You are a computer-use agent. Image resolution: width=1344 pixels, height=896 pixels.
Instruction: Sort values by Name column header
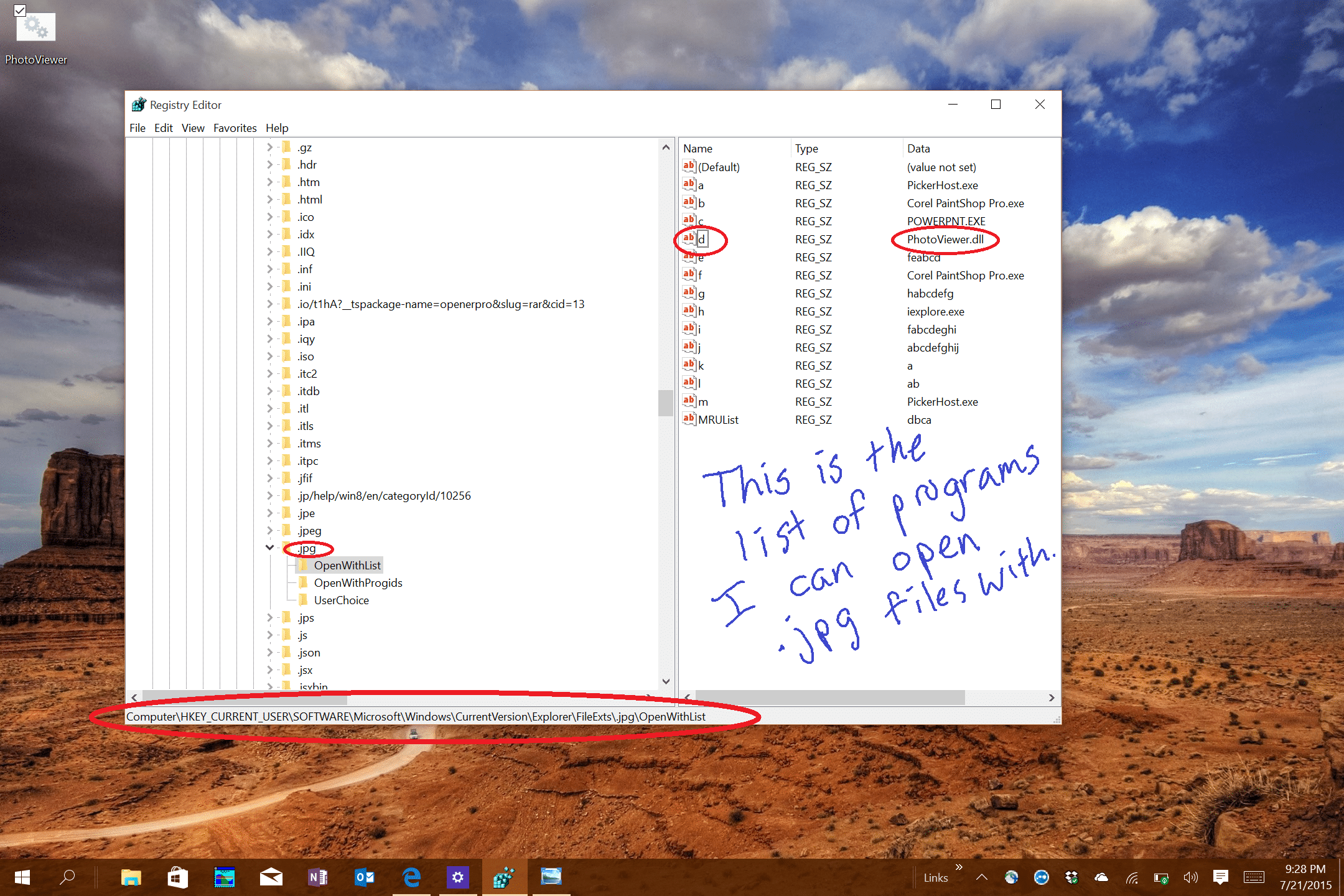point(735,148)
